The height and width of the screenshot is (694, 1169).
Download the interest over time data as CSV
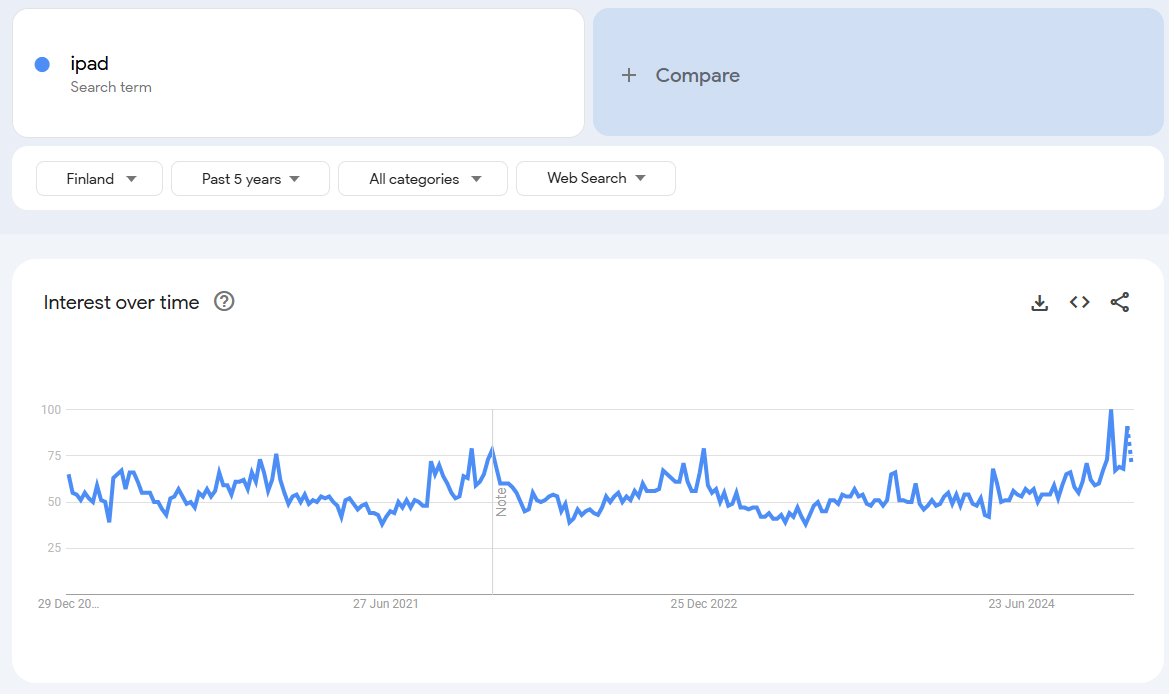(x=1039, y=303)
